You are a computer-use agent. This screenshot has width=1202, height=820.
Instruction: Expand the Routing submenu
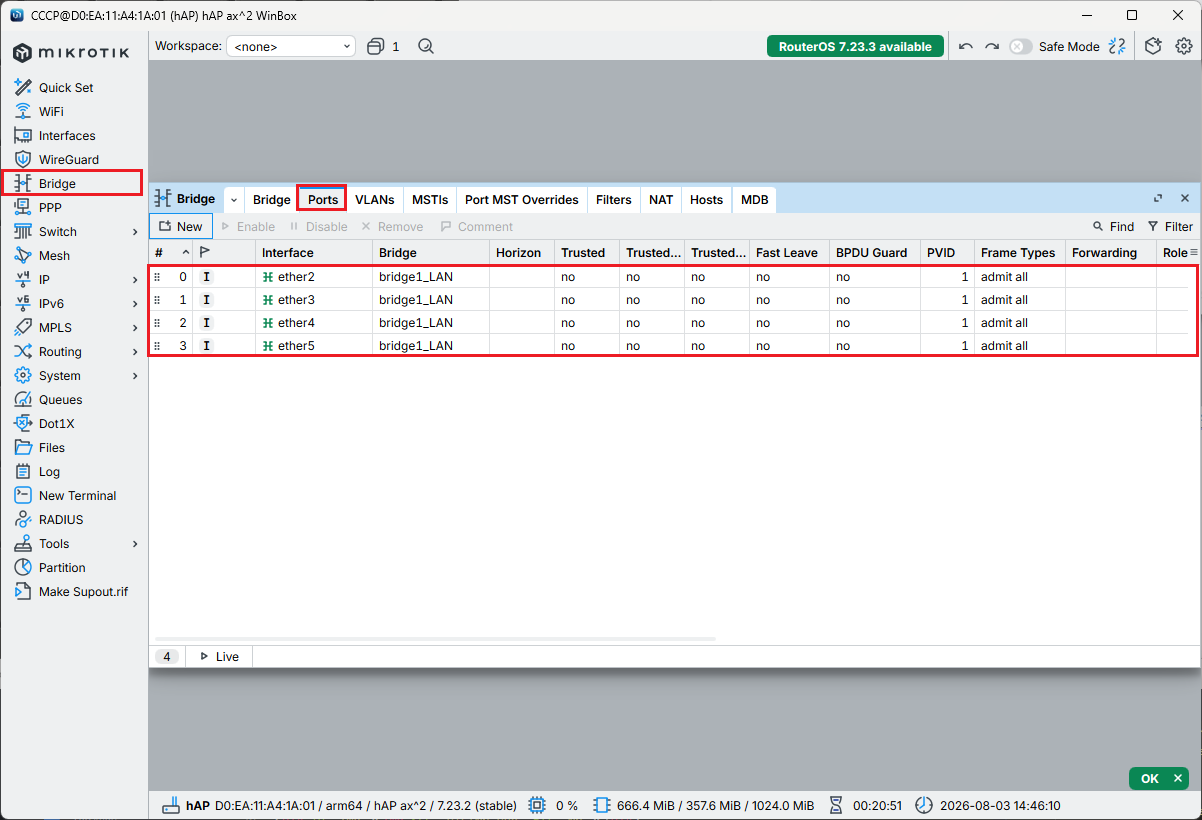[x=135, y=352]
